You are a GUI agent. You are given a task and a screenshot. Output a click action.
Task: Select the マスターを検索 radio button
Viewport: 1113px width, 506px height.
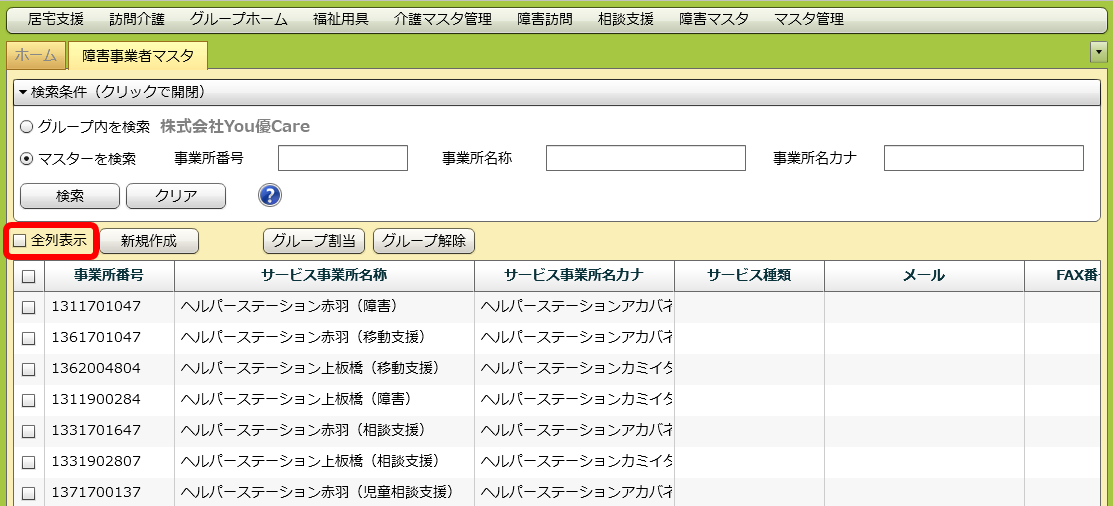(x=27, y=159)
